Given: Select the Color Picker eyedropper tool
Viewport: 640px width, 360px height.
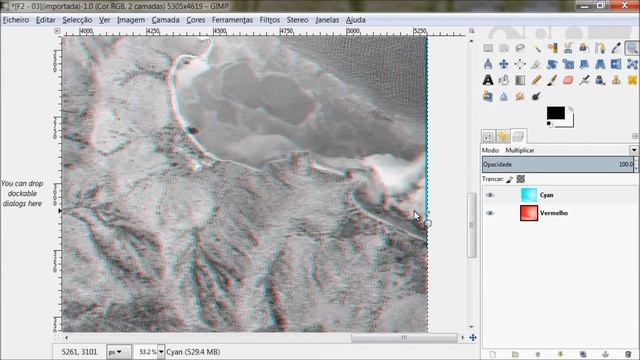Looking at the screenshot, I should pyautogui.click(x=616, y=48).
